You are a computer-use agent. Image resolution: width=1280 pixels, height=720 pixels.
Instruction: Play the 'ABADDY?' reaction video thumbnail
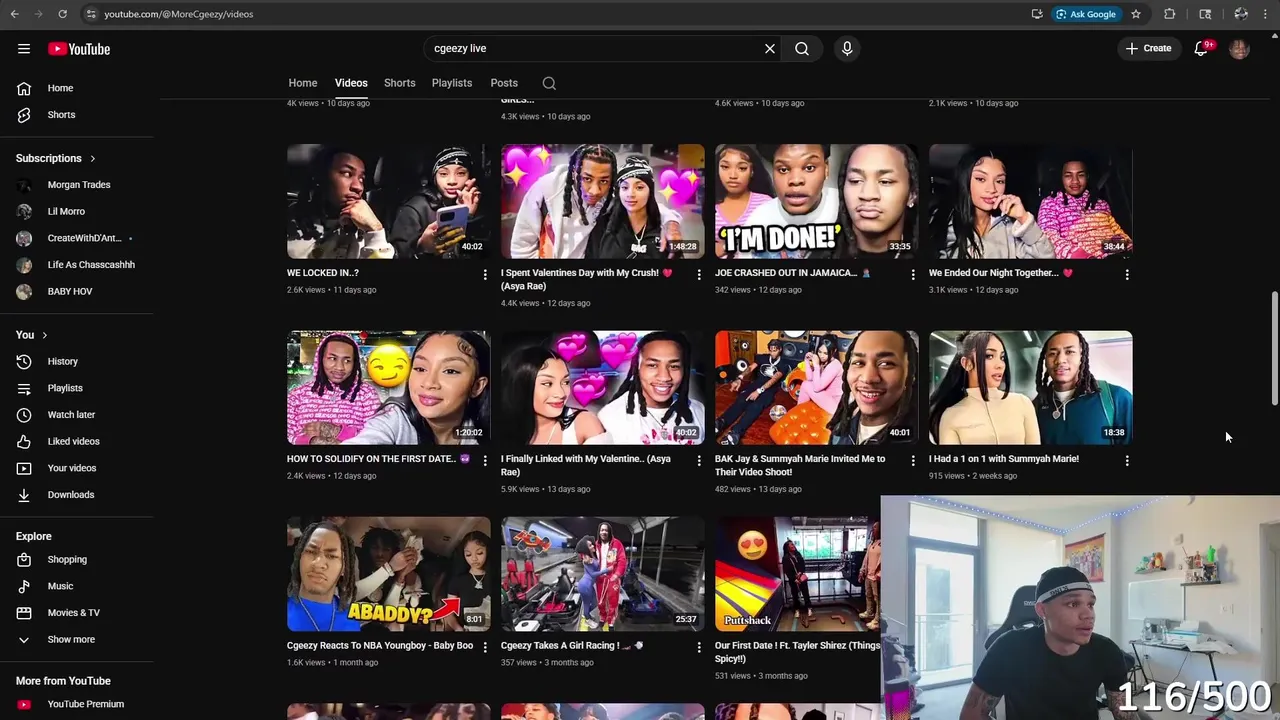389,574
